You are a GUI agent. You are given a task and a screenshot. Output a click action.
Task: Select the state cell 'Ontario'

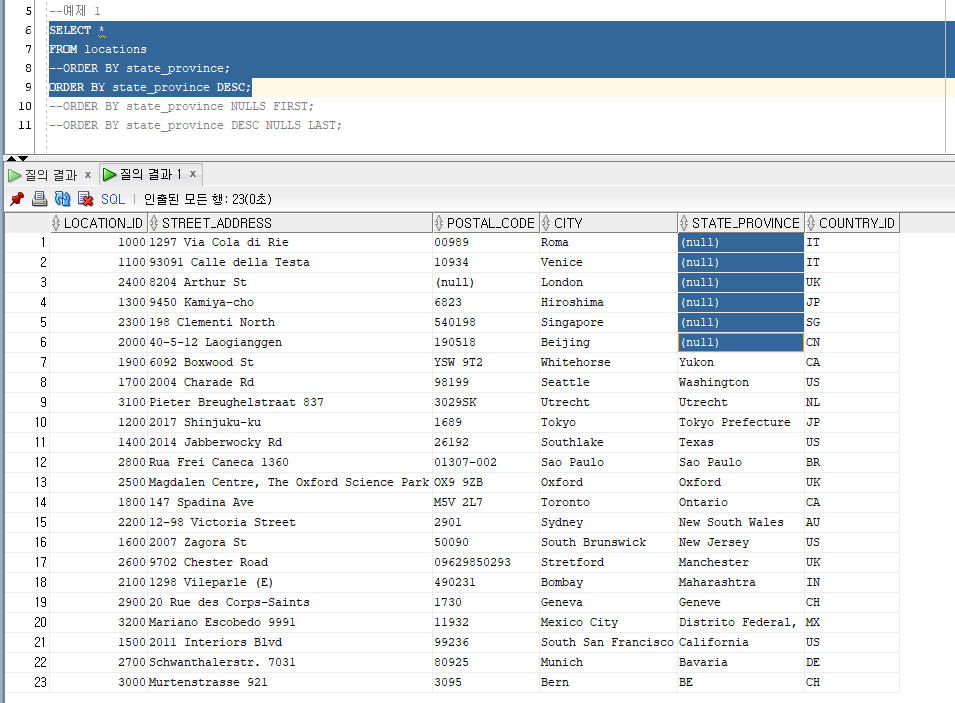741,503
